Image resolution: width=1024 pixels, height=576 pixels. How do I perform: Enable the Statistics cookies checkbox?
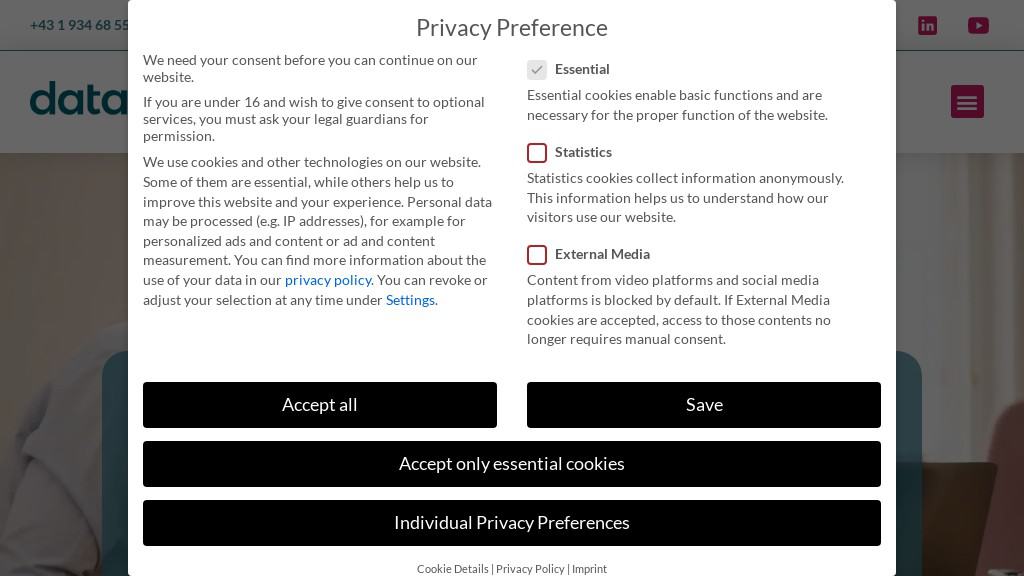[x=537, y=153]
